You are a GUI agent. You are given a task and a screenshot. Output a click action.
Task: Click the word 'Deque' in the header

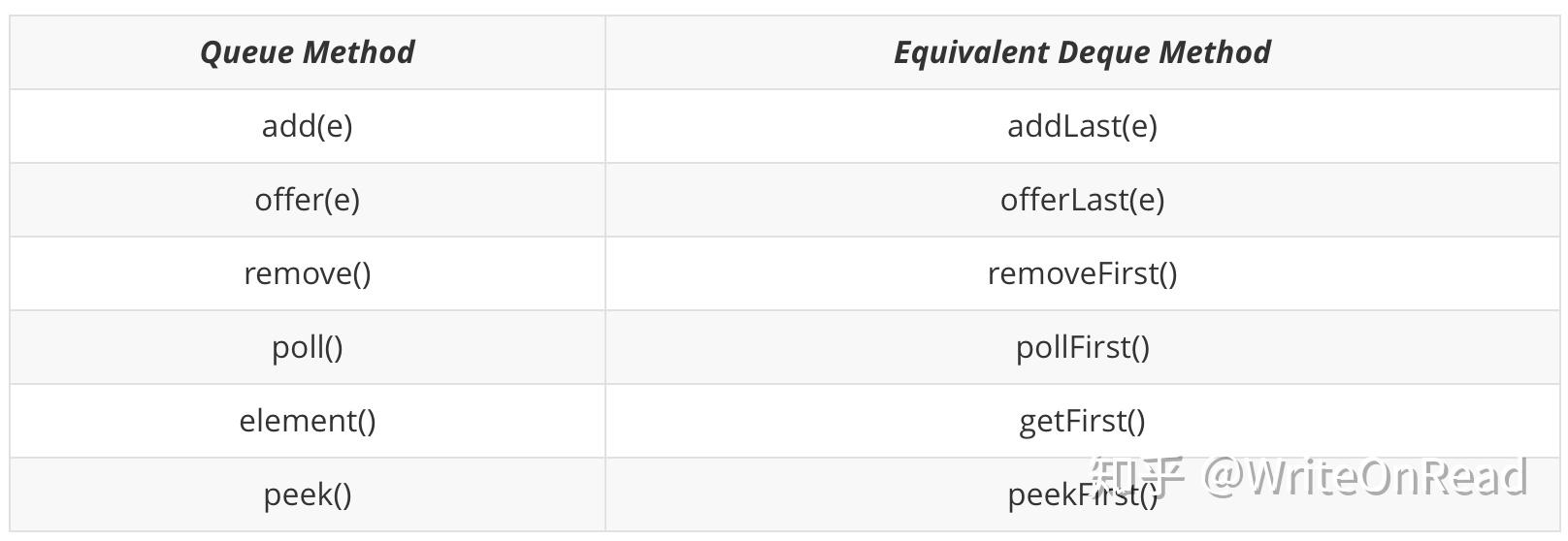coord(1106,52)
